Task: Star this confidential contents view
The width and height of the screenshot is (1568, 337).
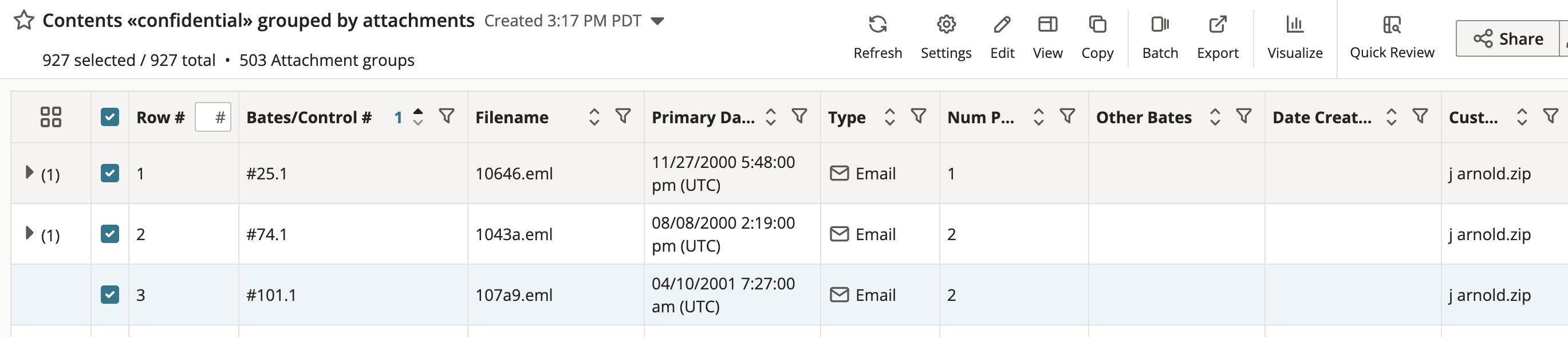Action: 23,20
